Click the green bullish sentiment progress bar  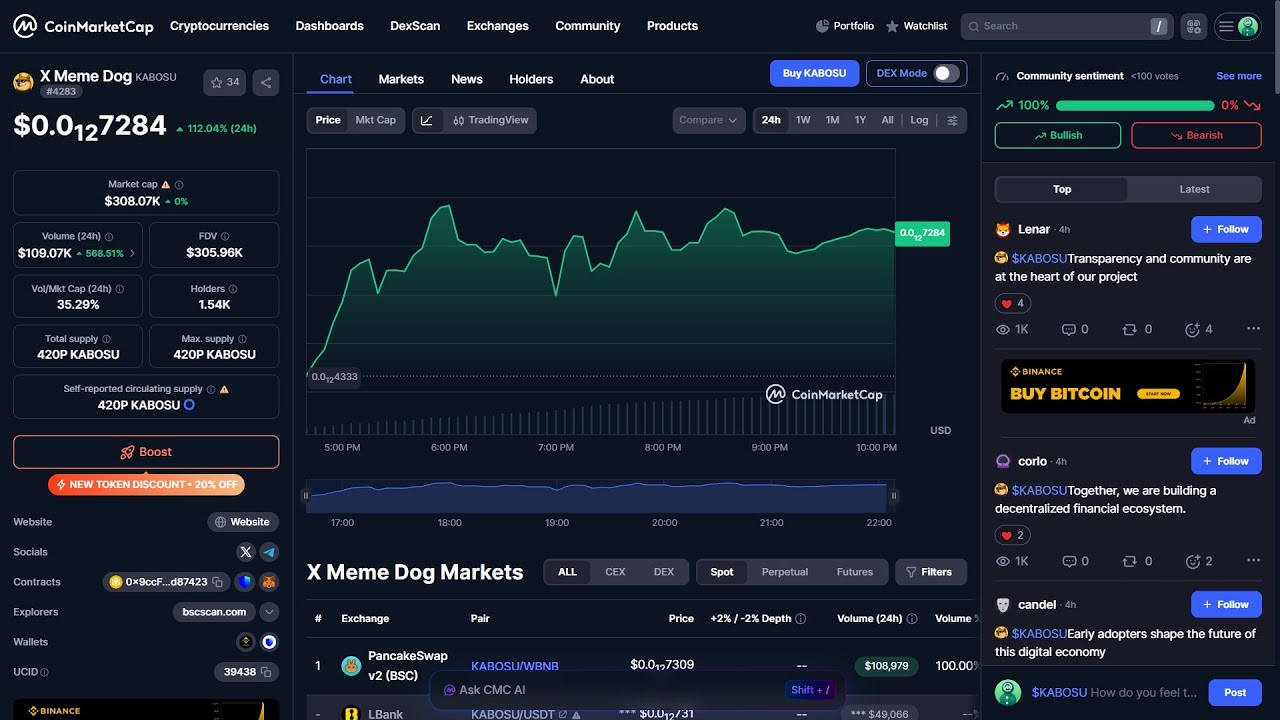coord(1135,105)
